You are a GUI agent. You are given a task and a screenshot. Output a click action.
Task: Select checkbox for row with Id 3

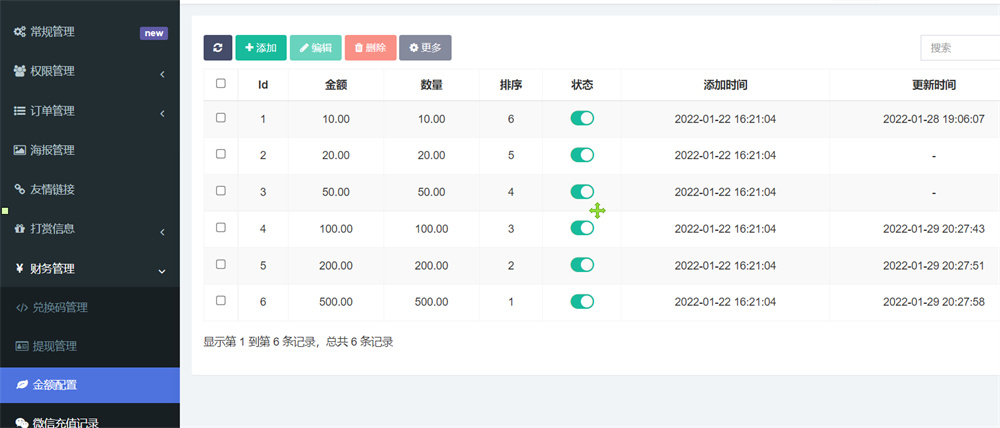(x=221, y=190)
